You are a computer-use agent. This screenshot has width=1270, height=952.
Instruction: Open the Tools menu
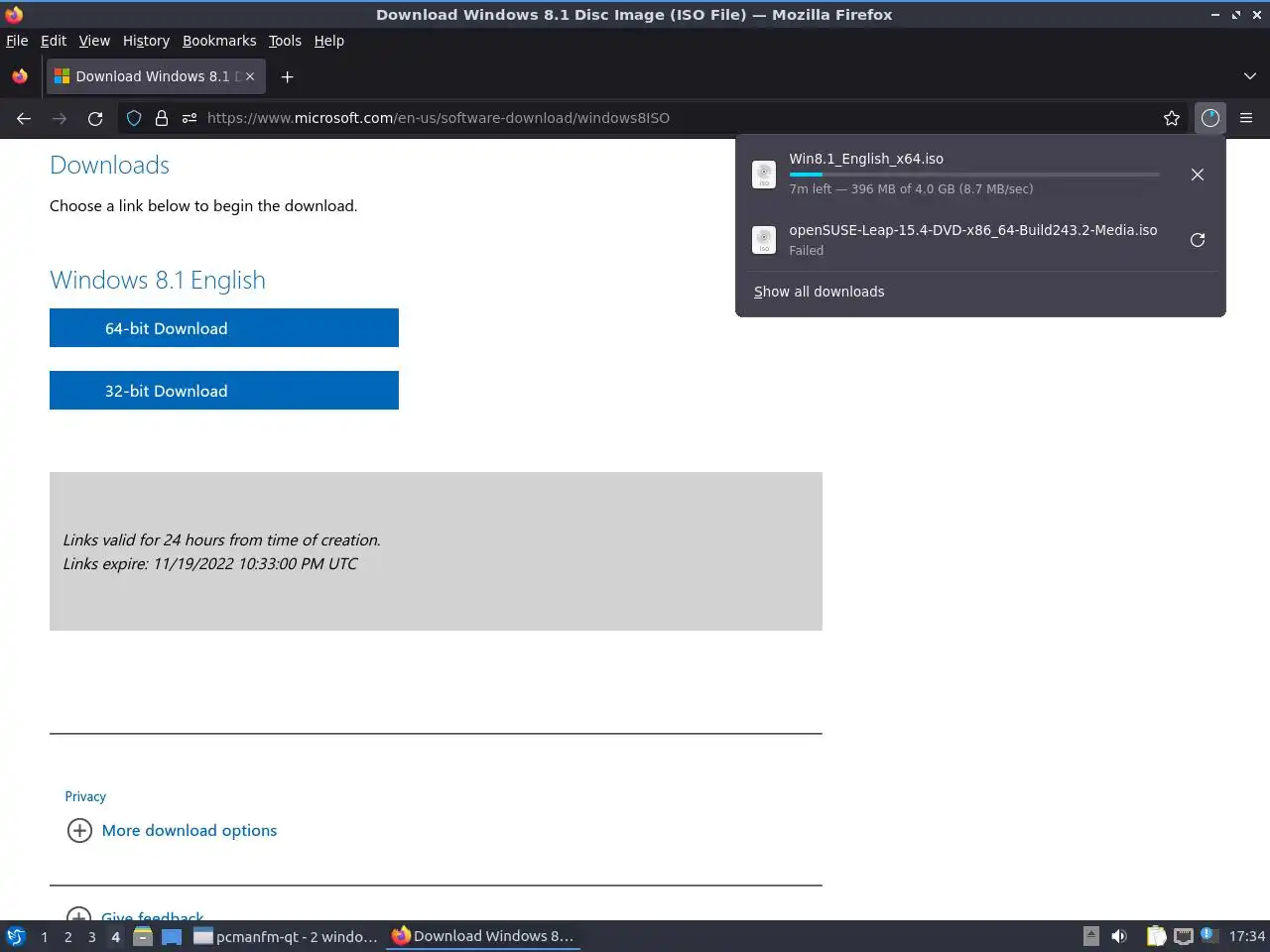pyautogui.click(x=285, y=41)
